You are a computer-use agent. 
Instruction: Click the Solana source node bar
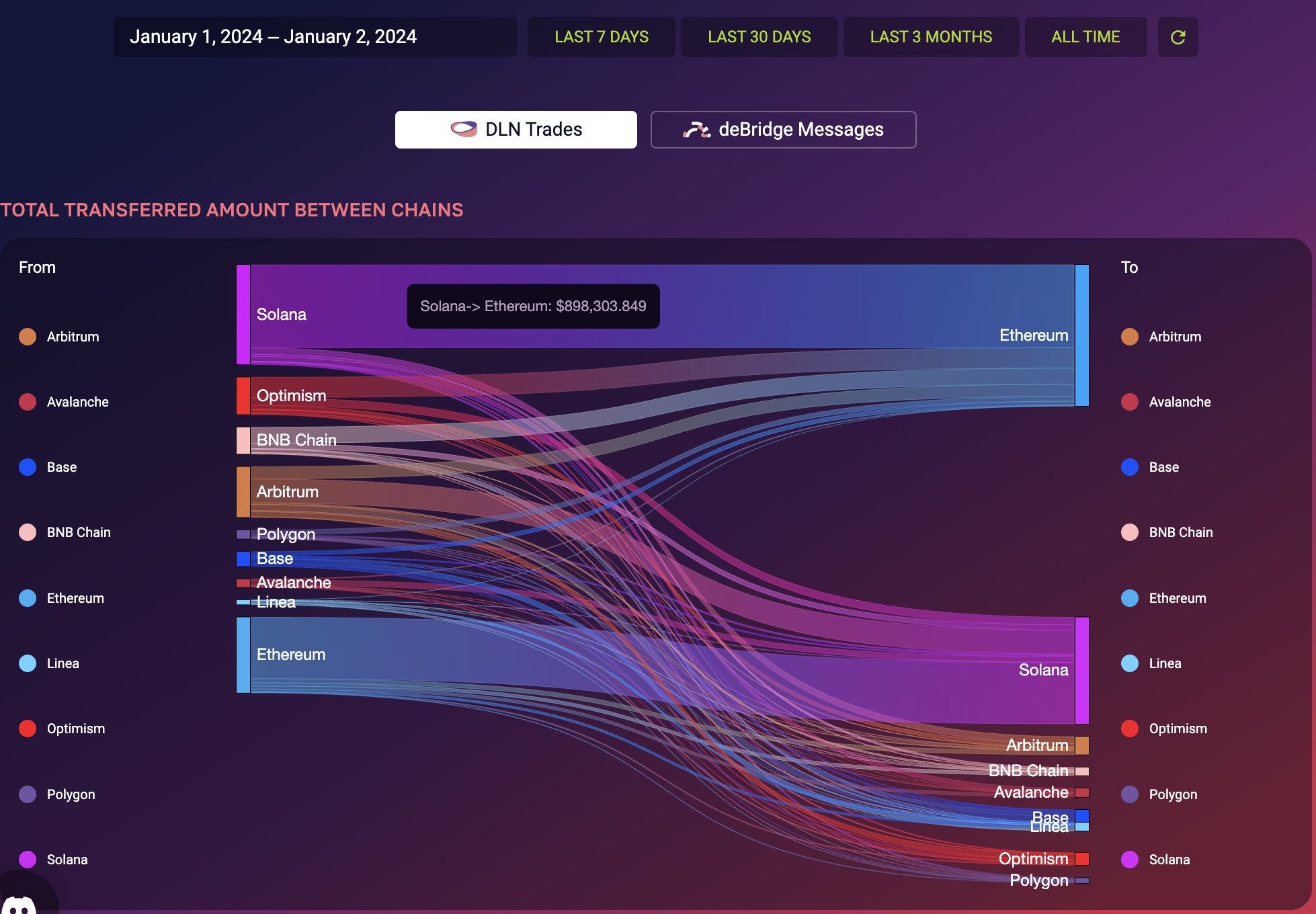point(243,315)
